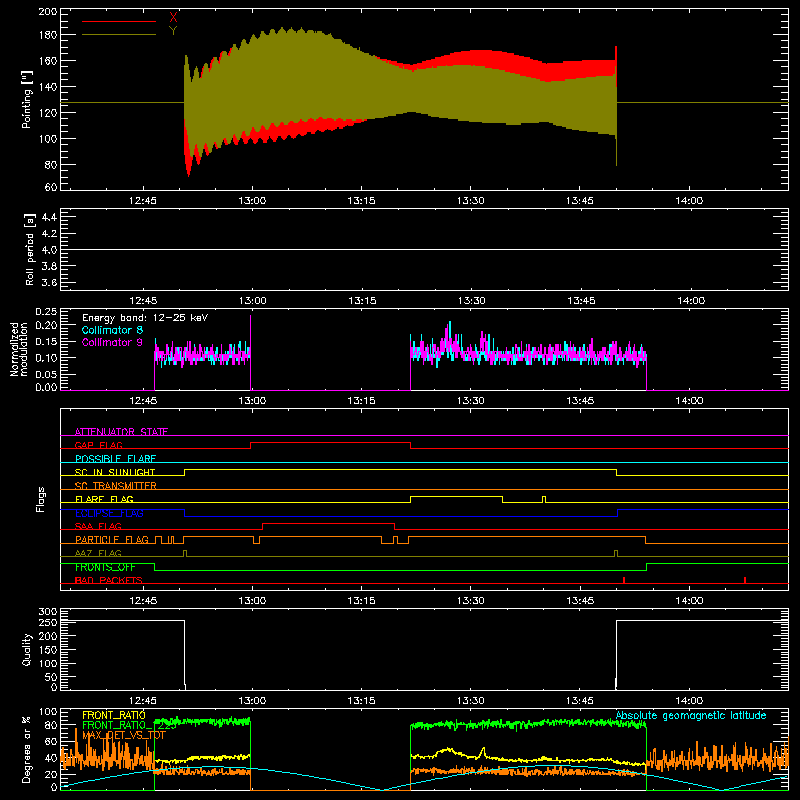Click the SAA_FLAG label
Screen dimensions: 800x800
pyautogui.click(x=98, y=526)
